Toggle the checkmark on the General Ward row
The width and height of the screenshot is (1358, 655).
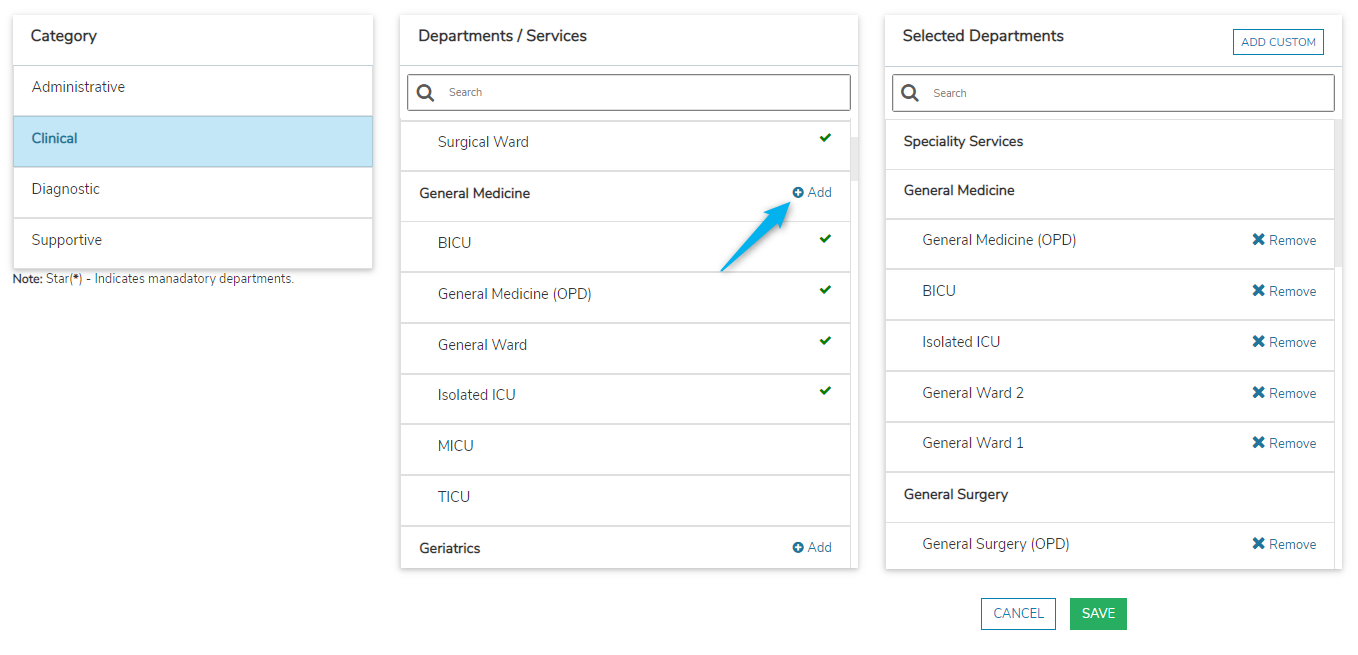click(825, 341)
